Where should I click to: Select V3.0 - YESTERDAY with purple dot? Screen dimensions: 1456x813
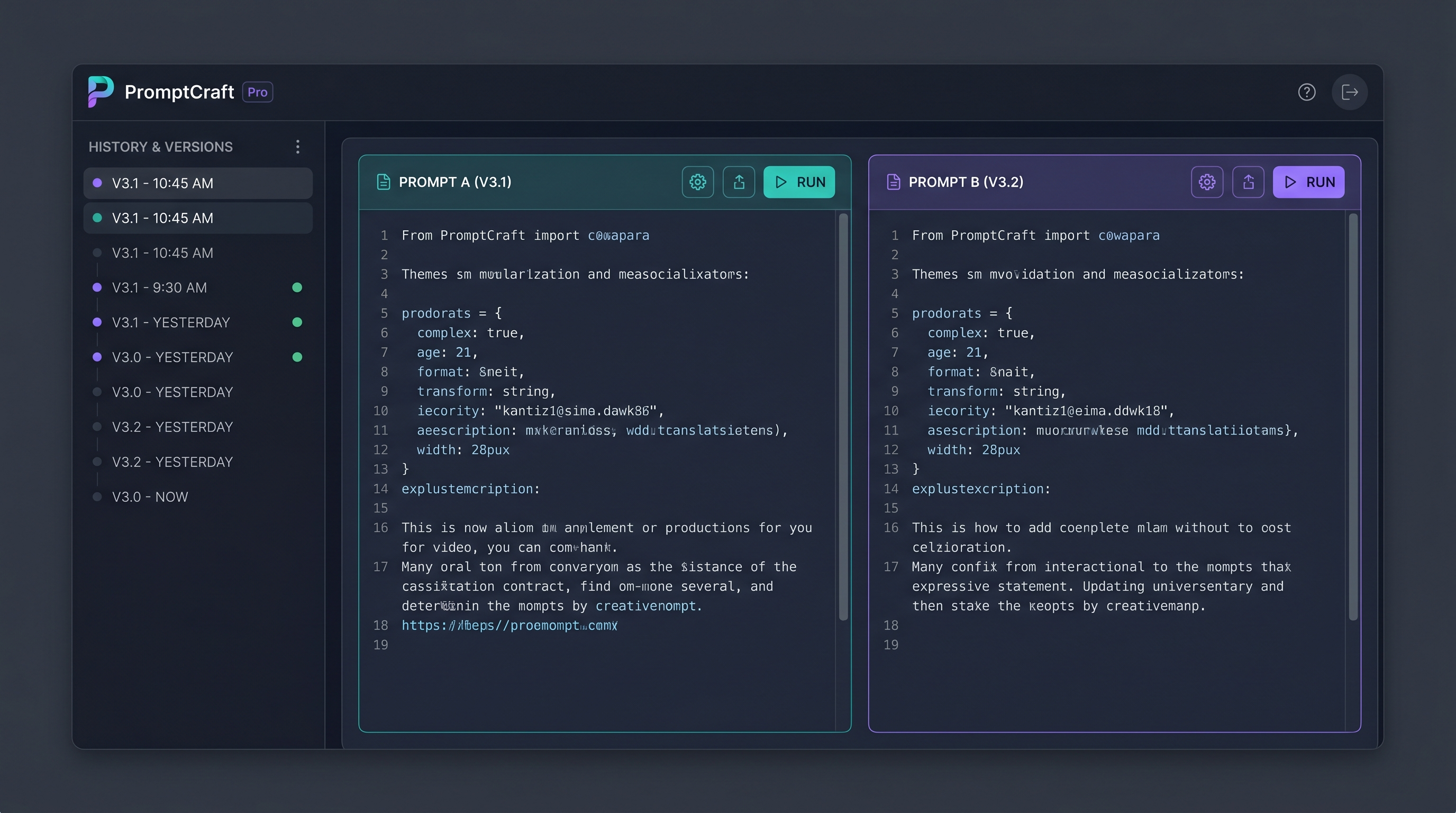198,357
